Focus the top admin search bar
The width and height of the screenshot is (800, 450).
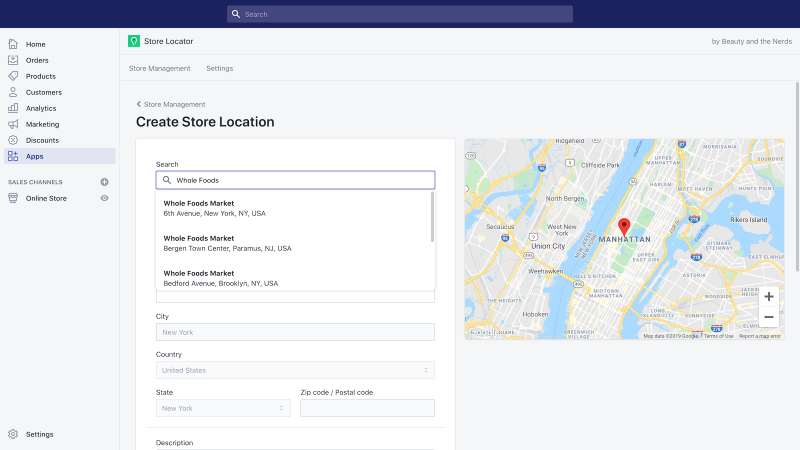click(x=399, y=14)
